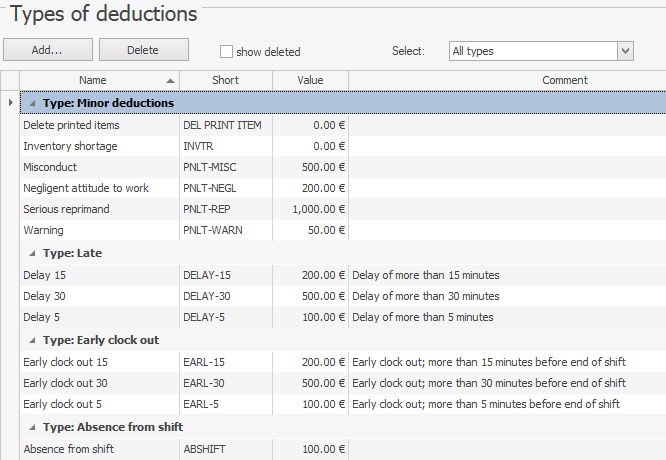Sort by the Value column header
The image size is (666, 460).
tap(310, 80)
